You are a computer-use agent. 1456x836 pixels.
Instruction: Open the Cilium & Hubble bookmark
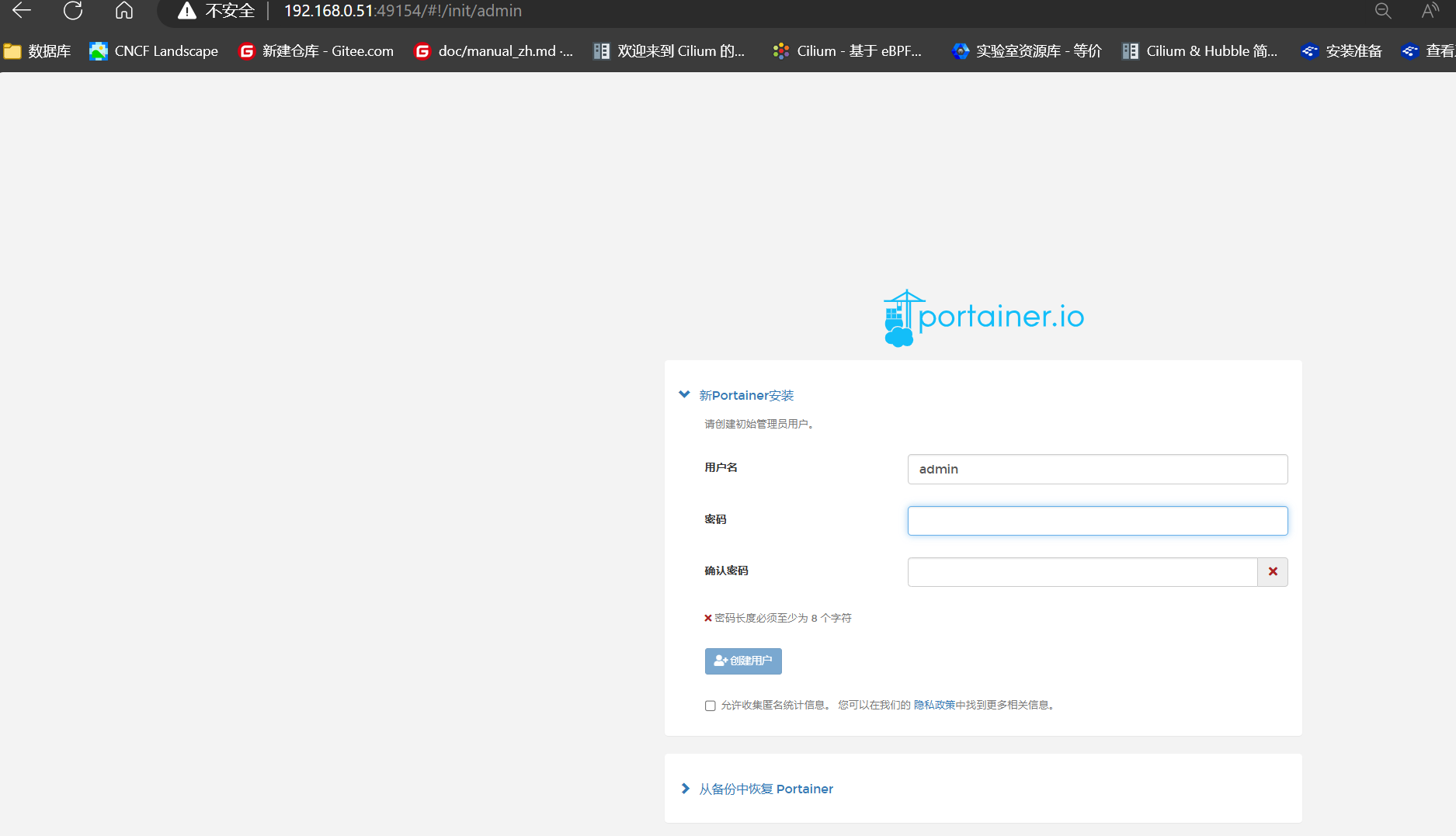click(1200, 51)
